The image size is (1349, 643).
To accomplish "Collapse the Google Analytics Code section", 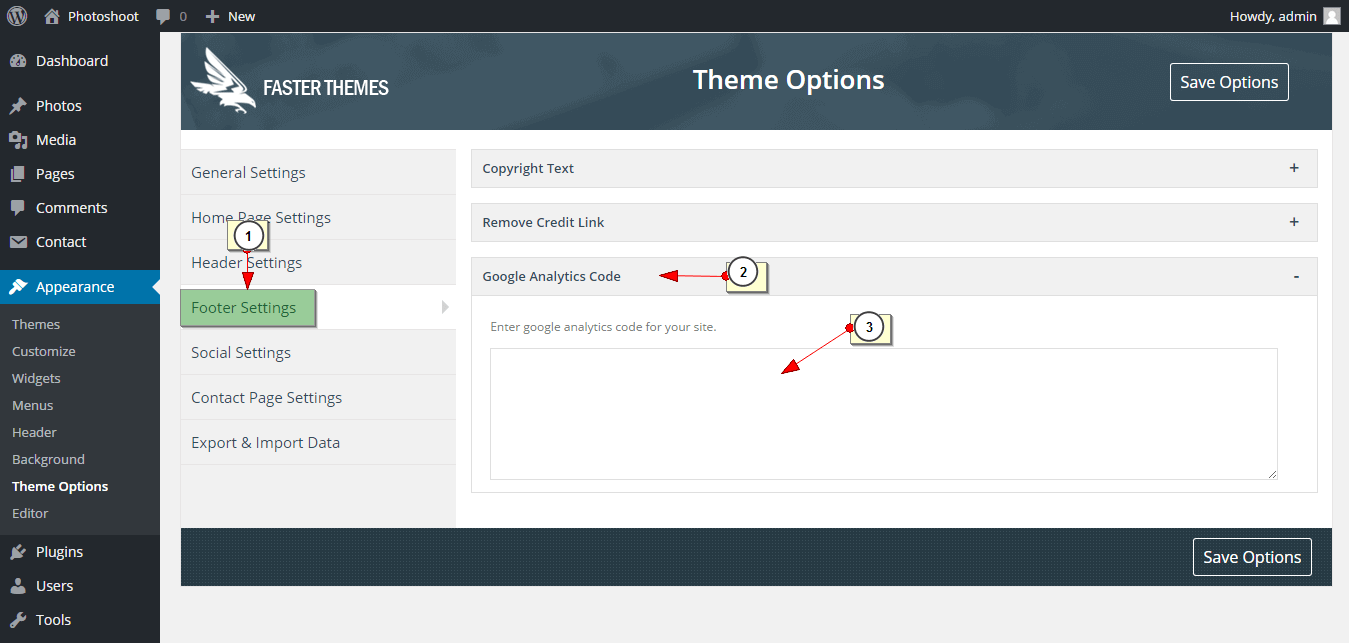I will click(894, 276).
